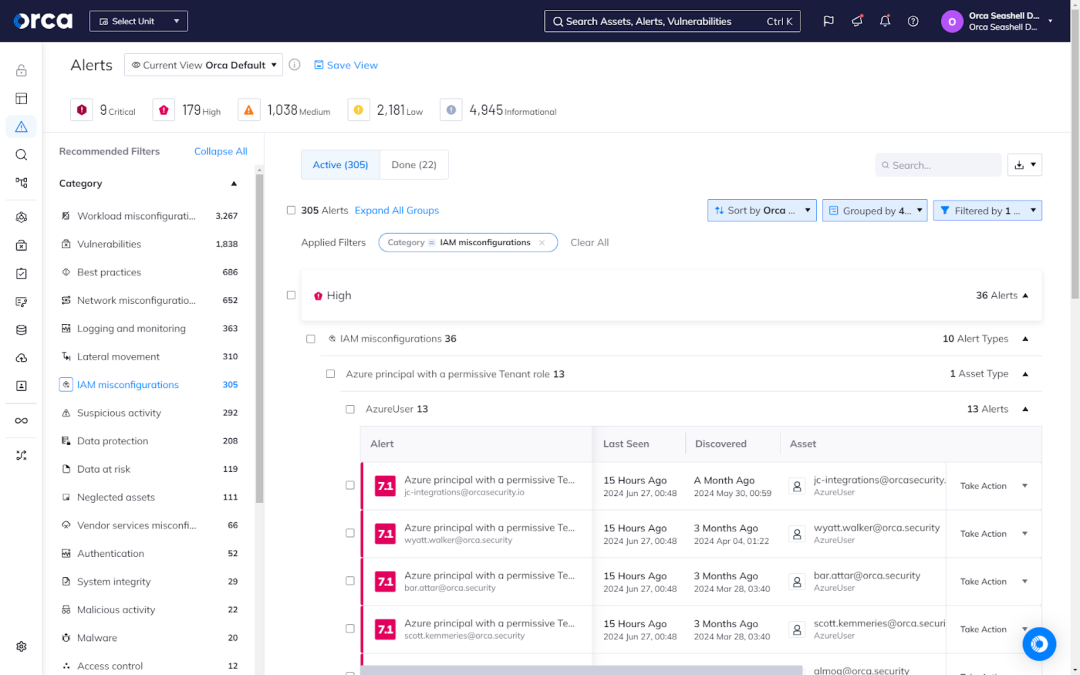This screenshot has height=675, width=1080.
Task: Tick the 305 Alerts select-all checkbox
Action: coord(291,211)
